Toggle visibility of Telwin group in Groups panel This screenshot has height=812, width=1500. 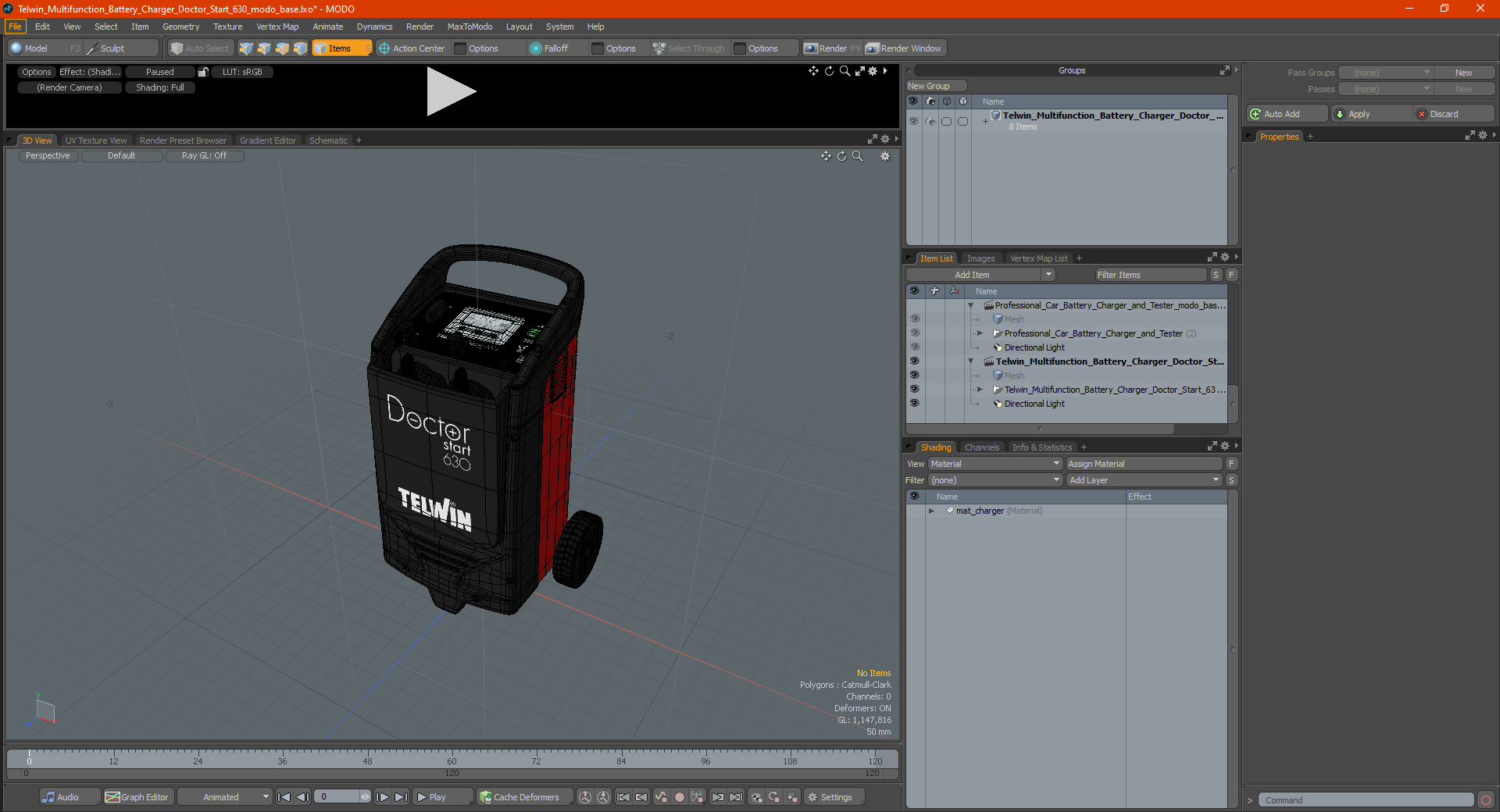click(x=913, y=121)
